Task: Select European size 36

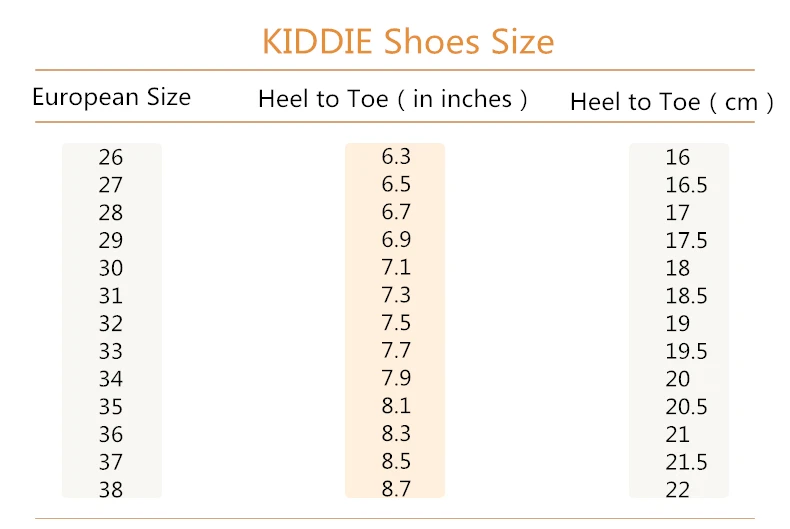Action: click(x=111, y=434)
